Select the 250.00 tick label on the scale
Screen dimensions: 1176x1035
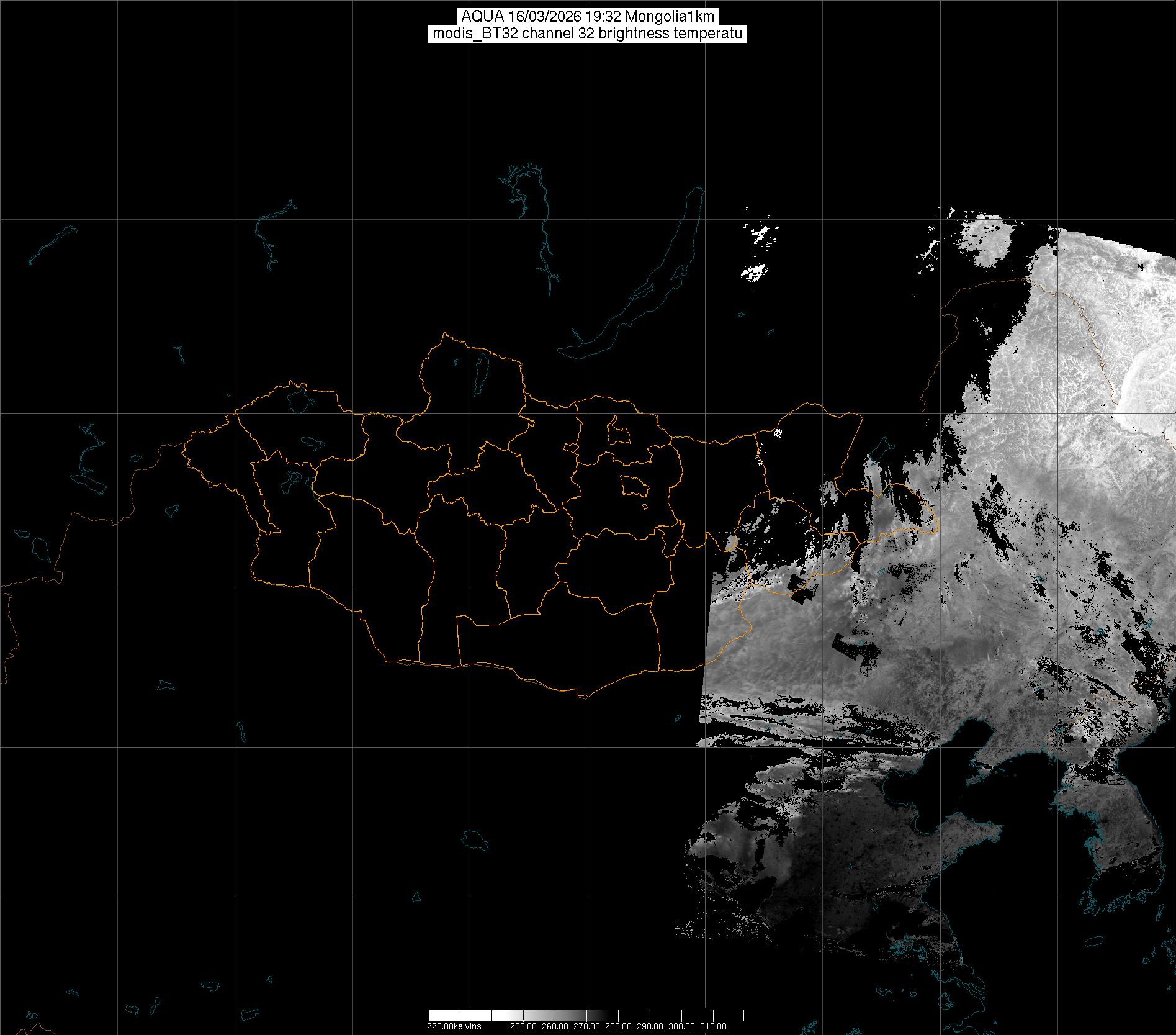pyautogui.click(x=524, y=1026)
